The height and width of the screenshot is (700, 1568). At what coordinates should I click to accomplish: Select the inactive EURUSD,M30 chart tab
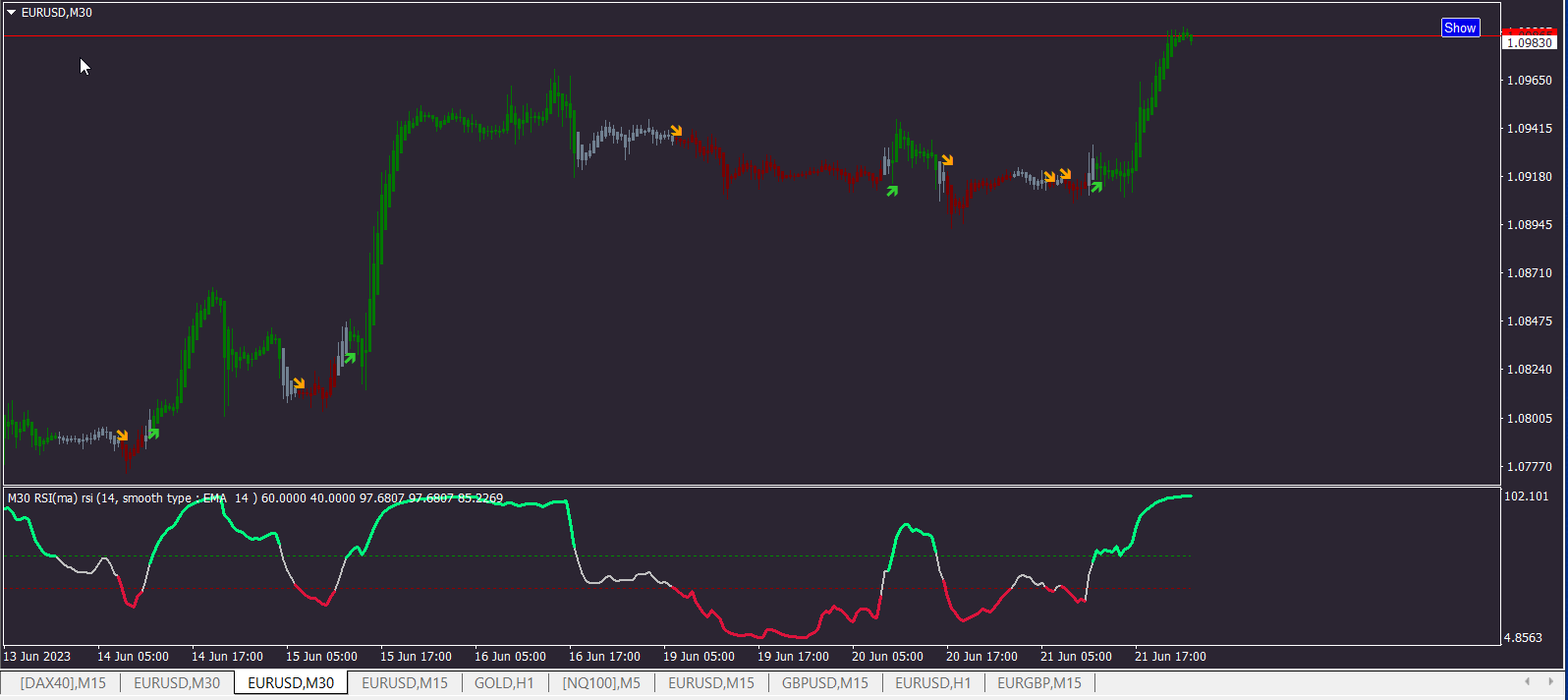pos(177,682)
